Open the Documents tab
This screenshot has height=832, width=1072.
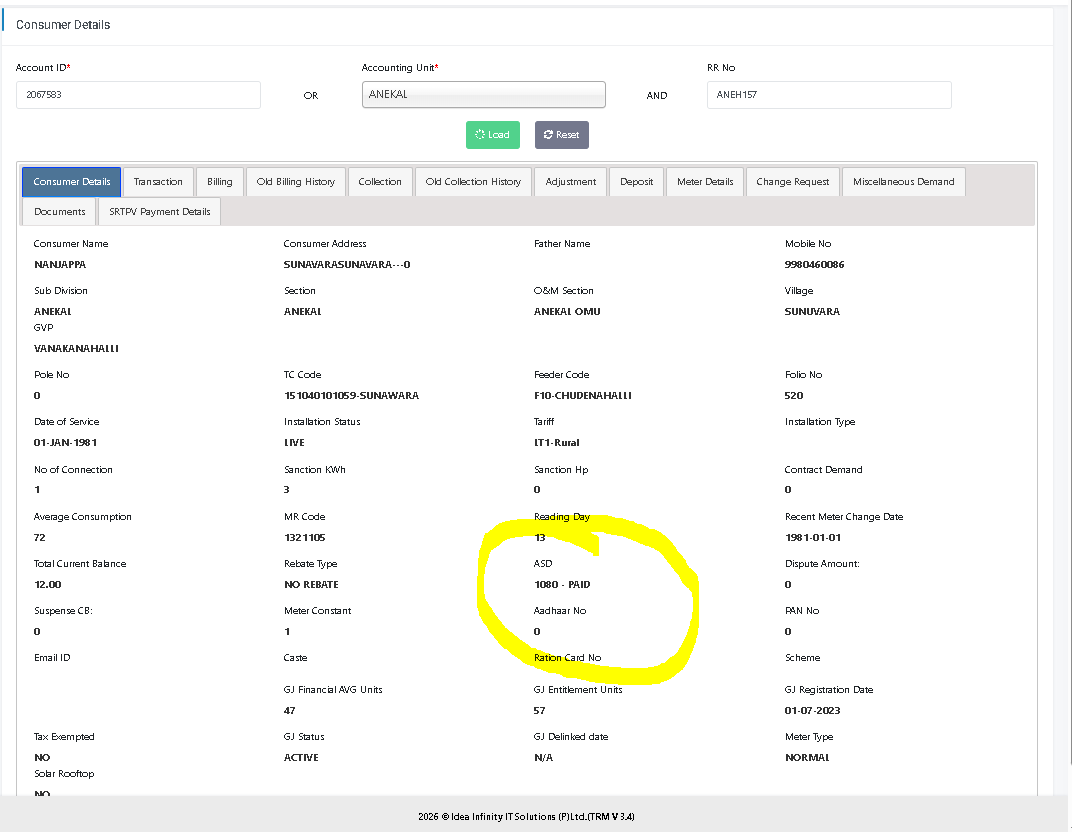[59, 212]
